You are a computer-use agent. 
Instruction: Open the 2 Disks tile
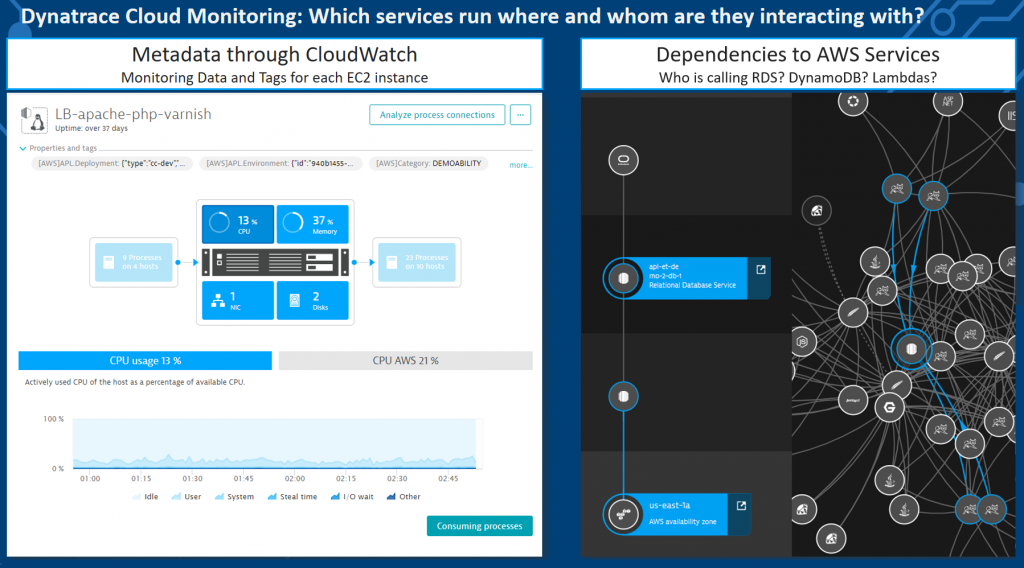(x=312, y=300)
